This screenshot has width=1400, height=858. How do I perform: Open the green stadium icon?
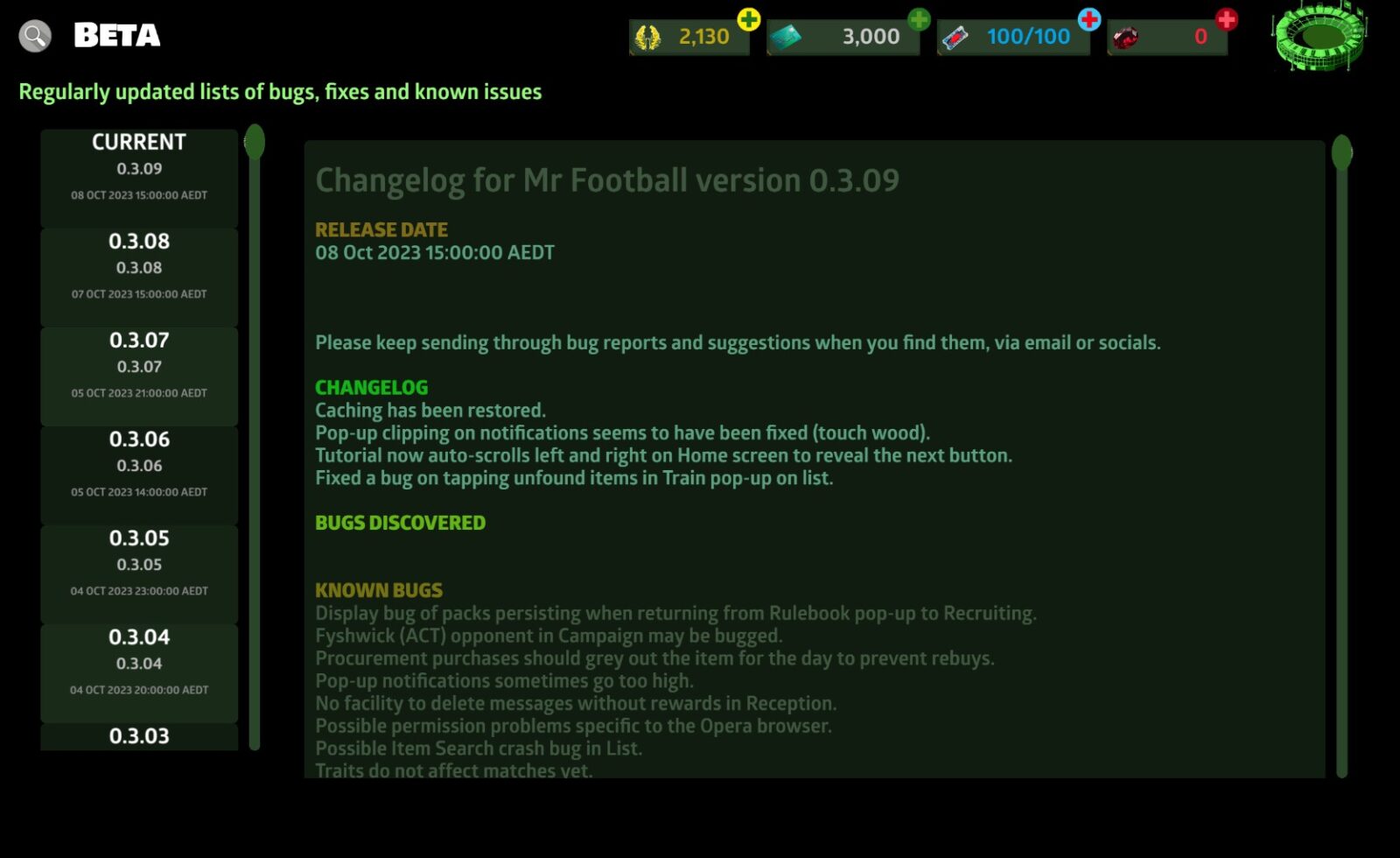click(1320, 36)
